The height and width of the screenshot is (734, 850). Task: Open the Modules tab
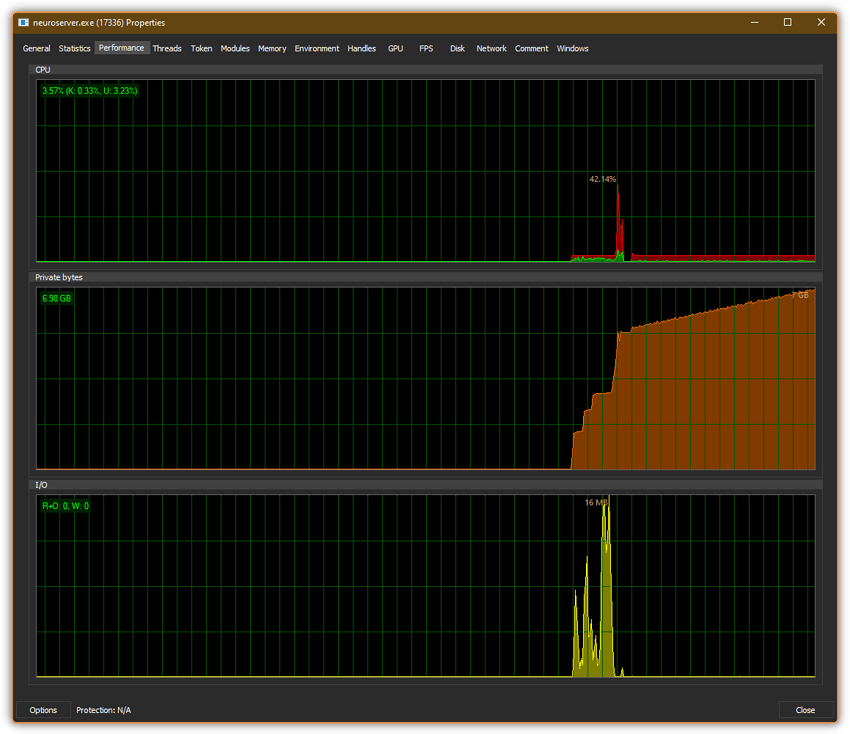pos(235,48)
